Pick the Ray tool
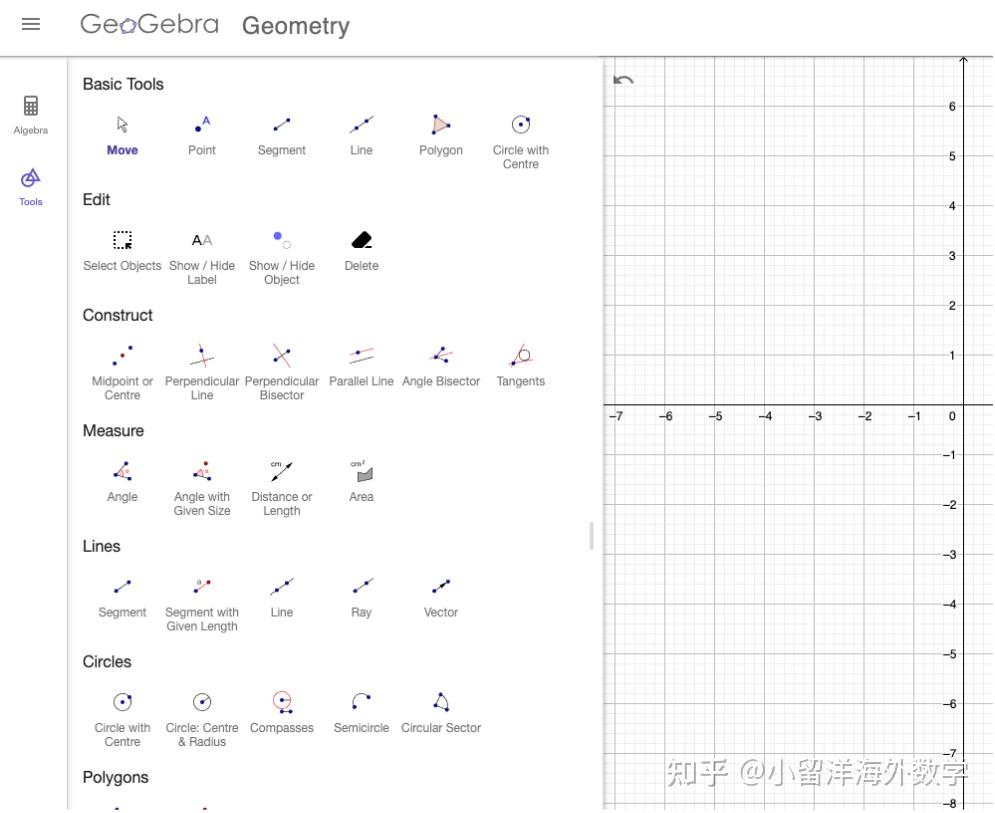Screen dimensions: 995x813 coord(361,591)
